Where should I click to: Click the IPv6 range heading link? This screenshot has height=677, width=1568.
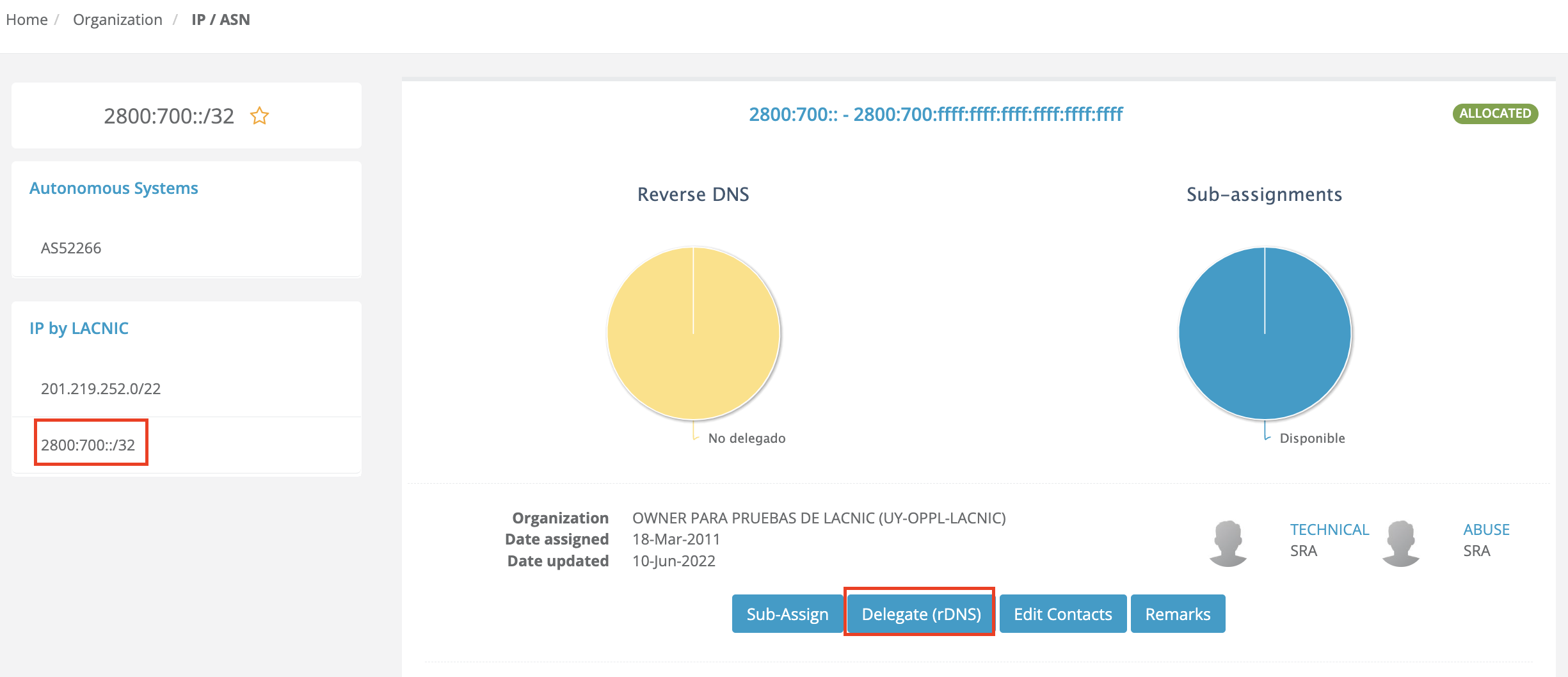[x=935, y=115]
